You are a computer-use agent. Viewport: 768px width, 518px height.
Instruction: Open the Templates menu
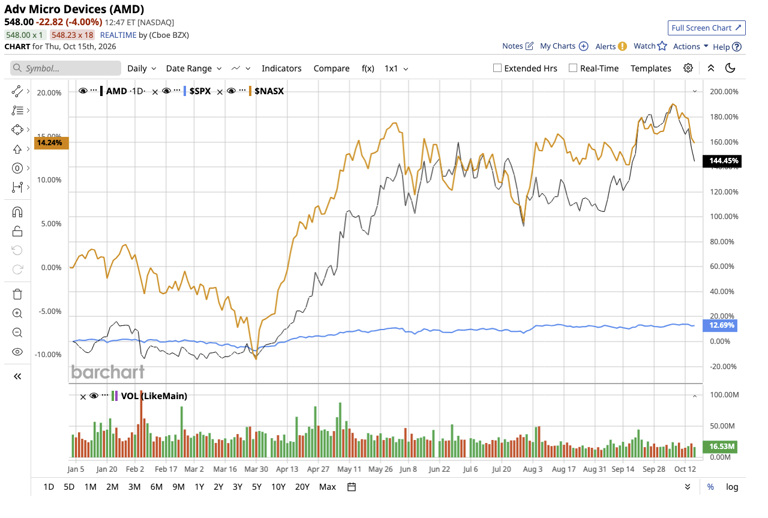[x=650, y=69]
